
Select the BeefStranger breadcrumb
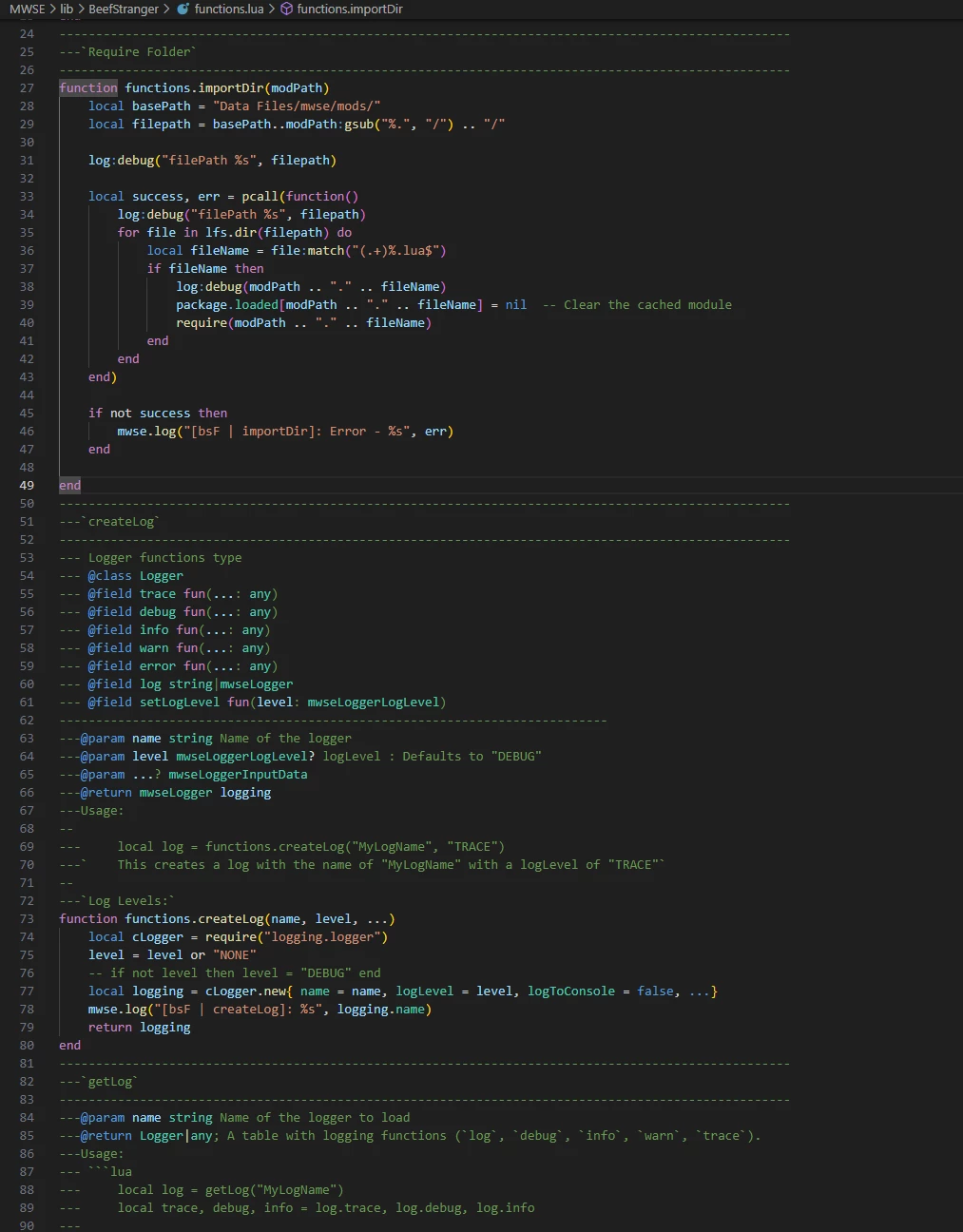[124, 9]
